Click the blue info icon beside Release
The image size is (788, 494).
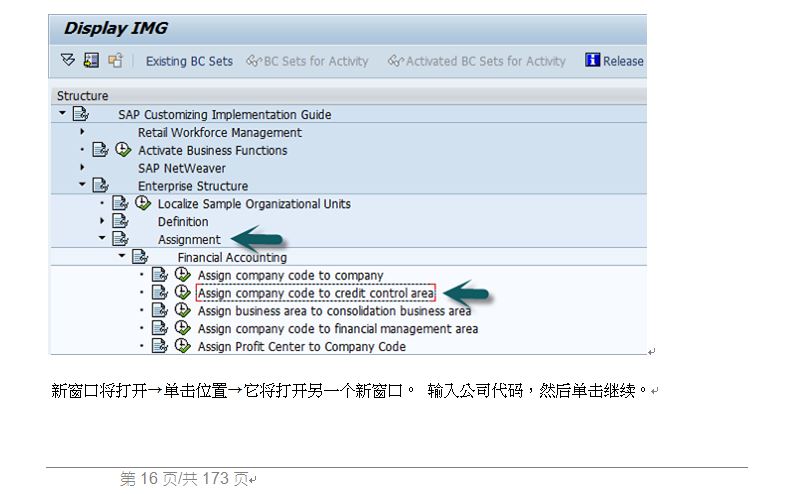[x=593, y=60]
